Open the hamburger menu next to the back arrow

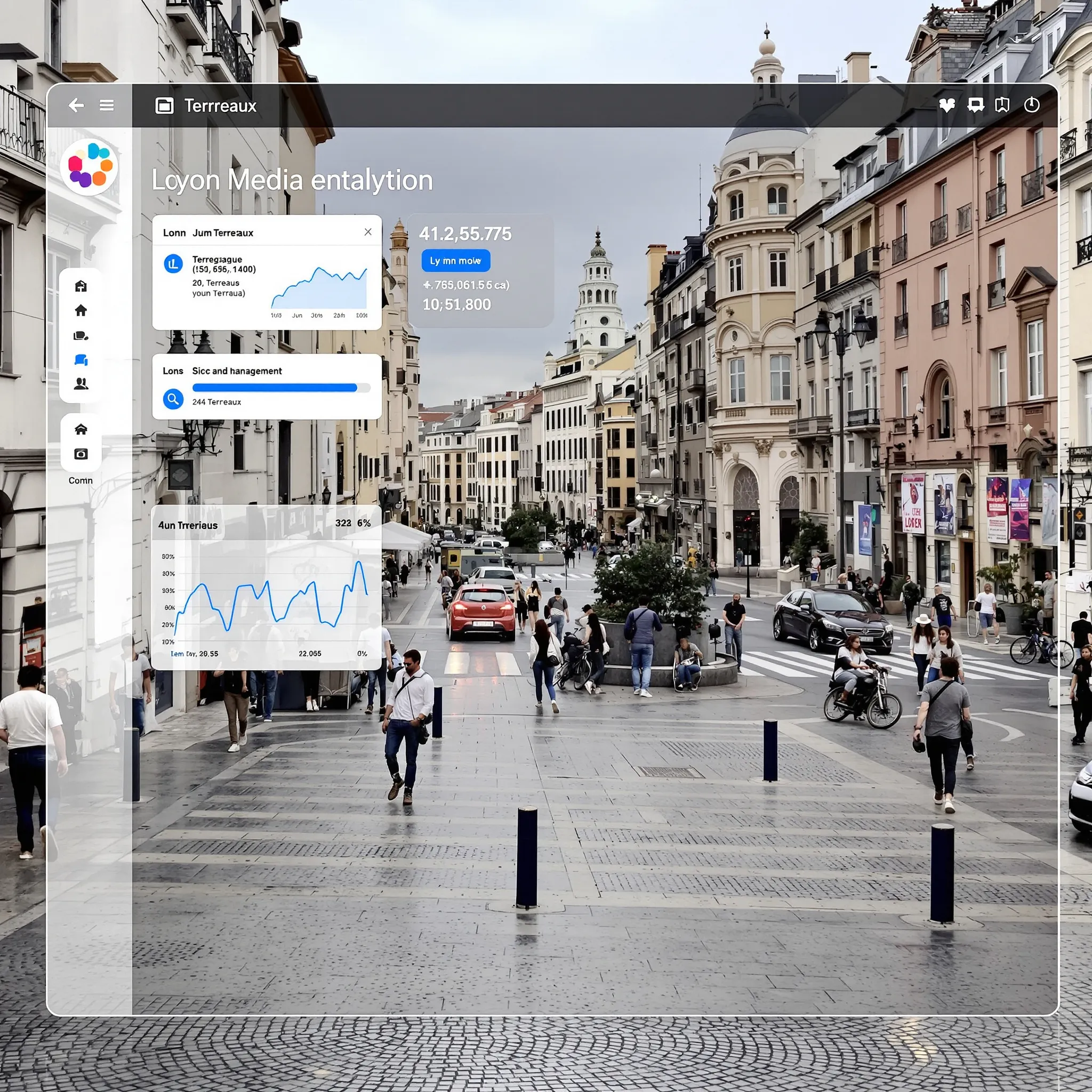point(106,105)
